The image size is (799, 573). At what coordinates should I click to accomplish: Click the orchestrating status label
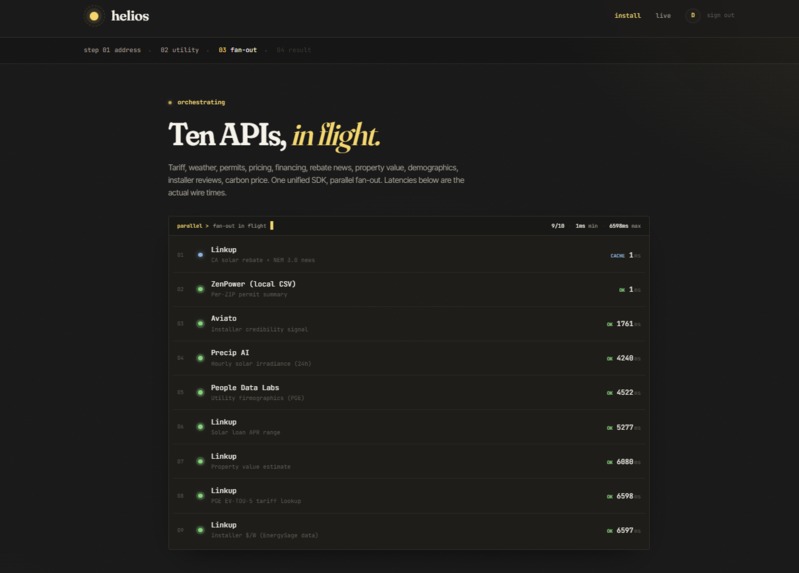[x=201, y=102]
